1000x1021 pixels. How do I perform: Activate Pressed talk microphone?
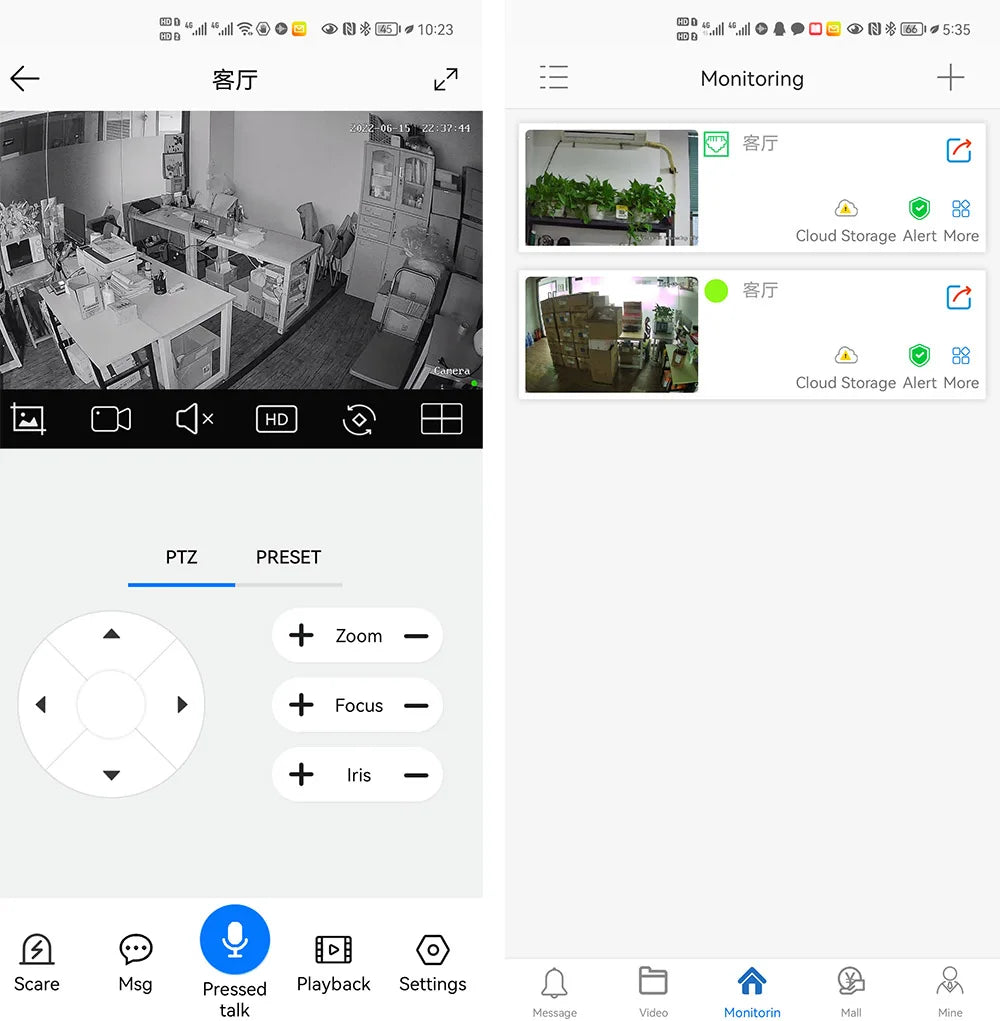click(234, 940)
